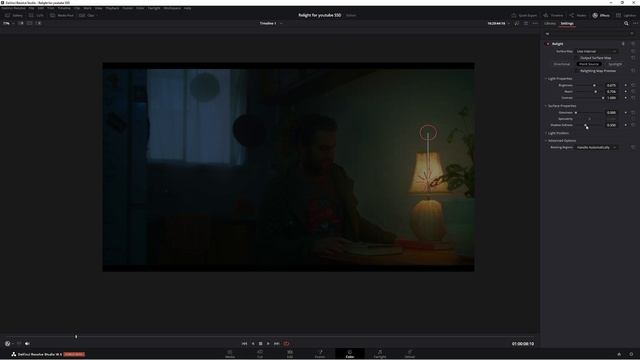Switch to the Settings tab

pyautogui.click(x=567, y=24)
